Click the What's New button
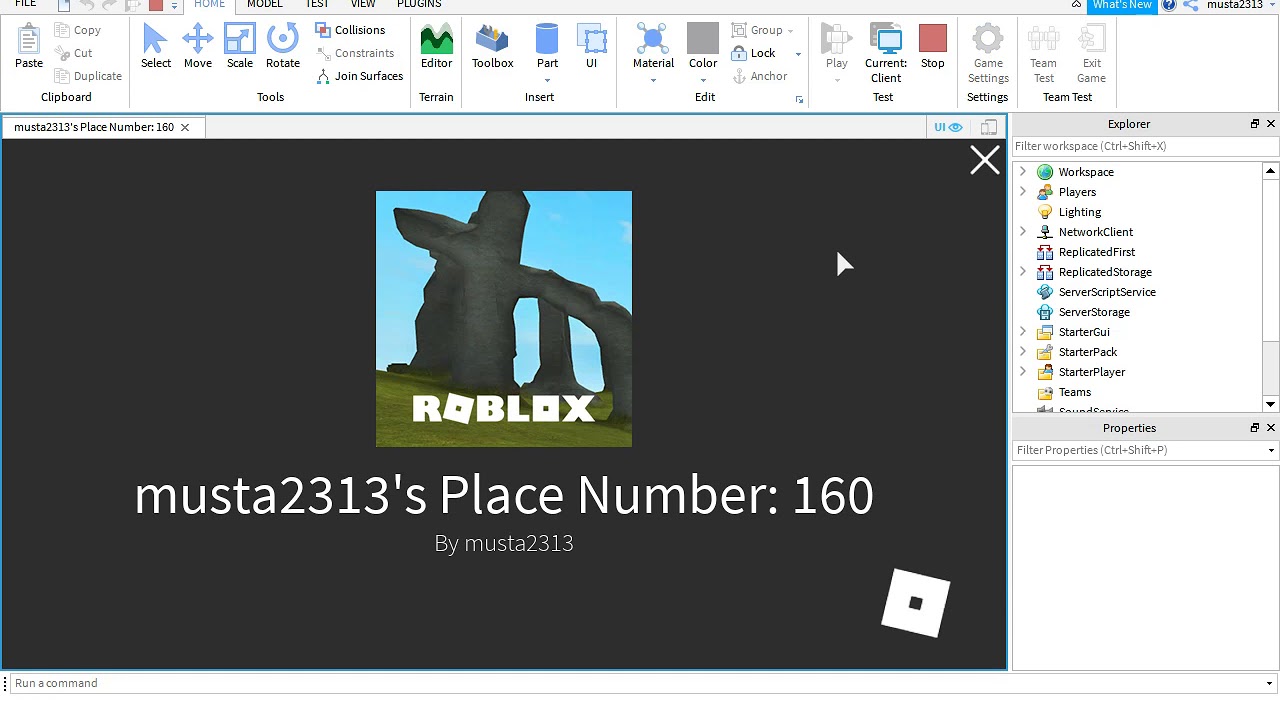Viewport: 1280px width, 720px height. 1121,5
